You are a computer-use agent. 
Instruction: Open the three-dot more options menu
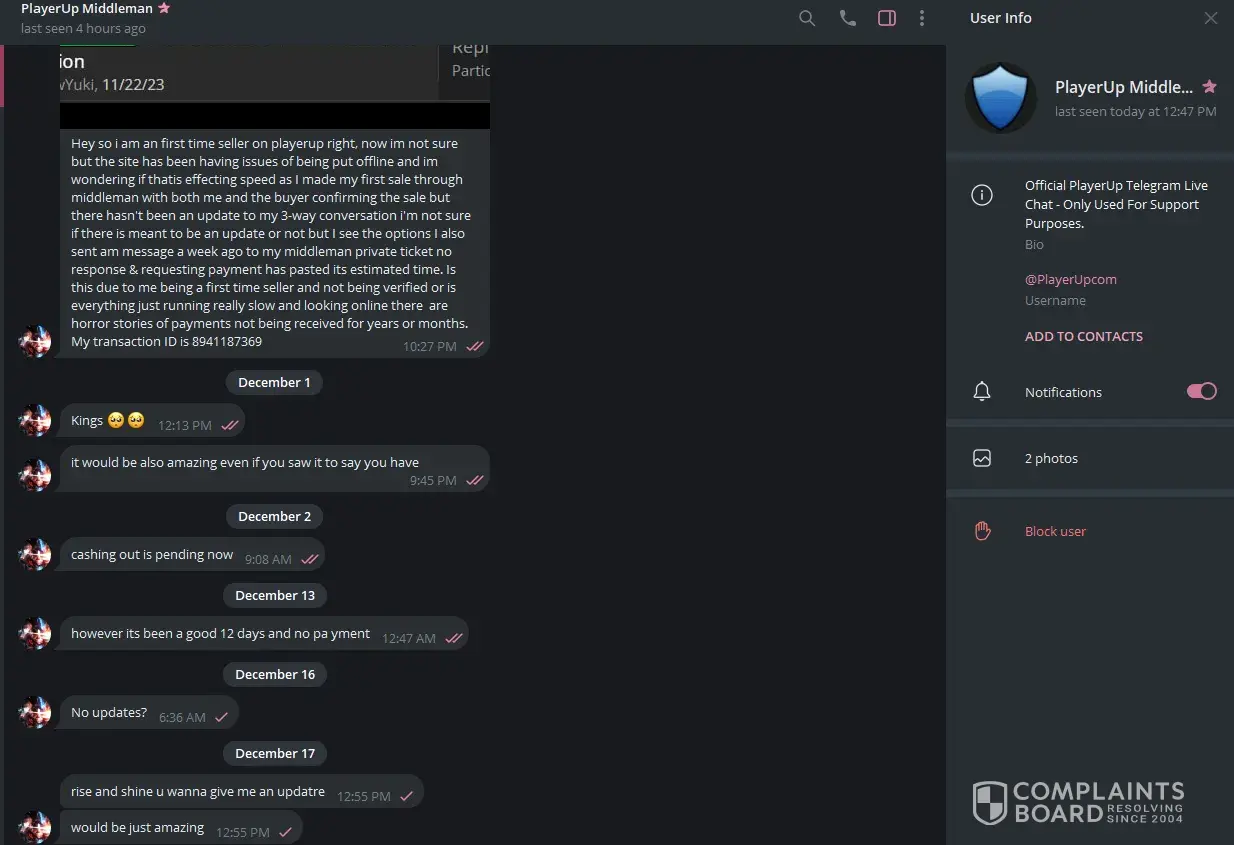click(x=922, y=18)
